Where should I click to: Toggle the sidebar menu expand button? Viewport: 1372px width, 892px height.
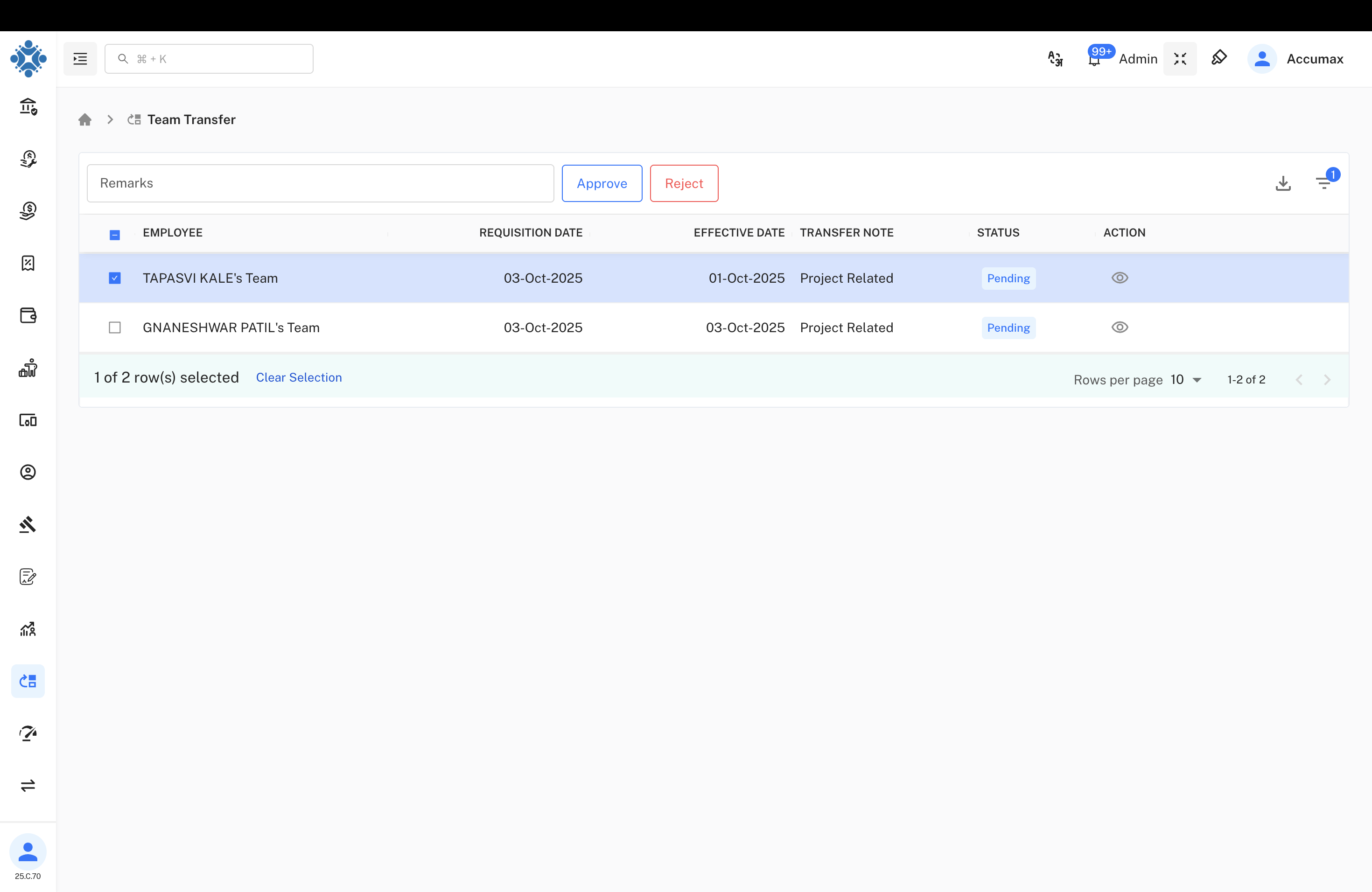coord(80,59)
